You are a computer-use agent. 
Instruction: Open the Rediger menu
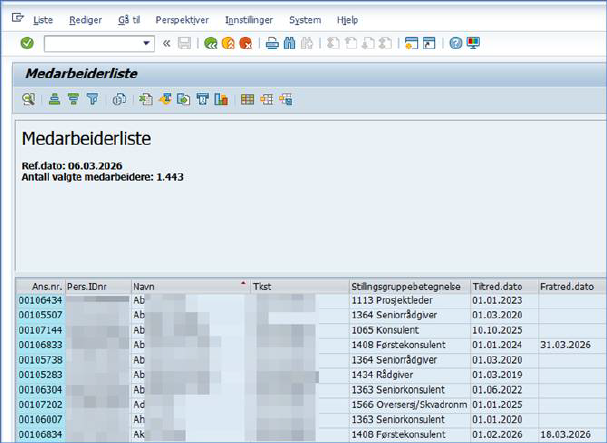coord(85,20)
